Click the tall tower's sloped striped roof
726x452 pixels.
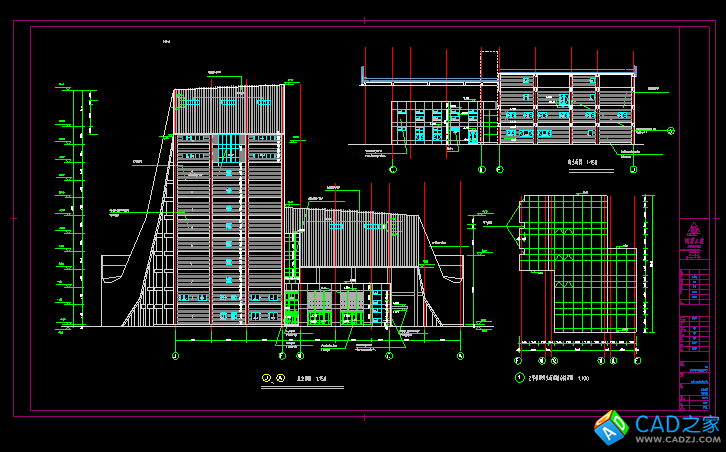pyautogui.click(x=228, y=110)
